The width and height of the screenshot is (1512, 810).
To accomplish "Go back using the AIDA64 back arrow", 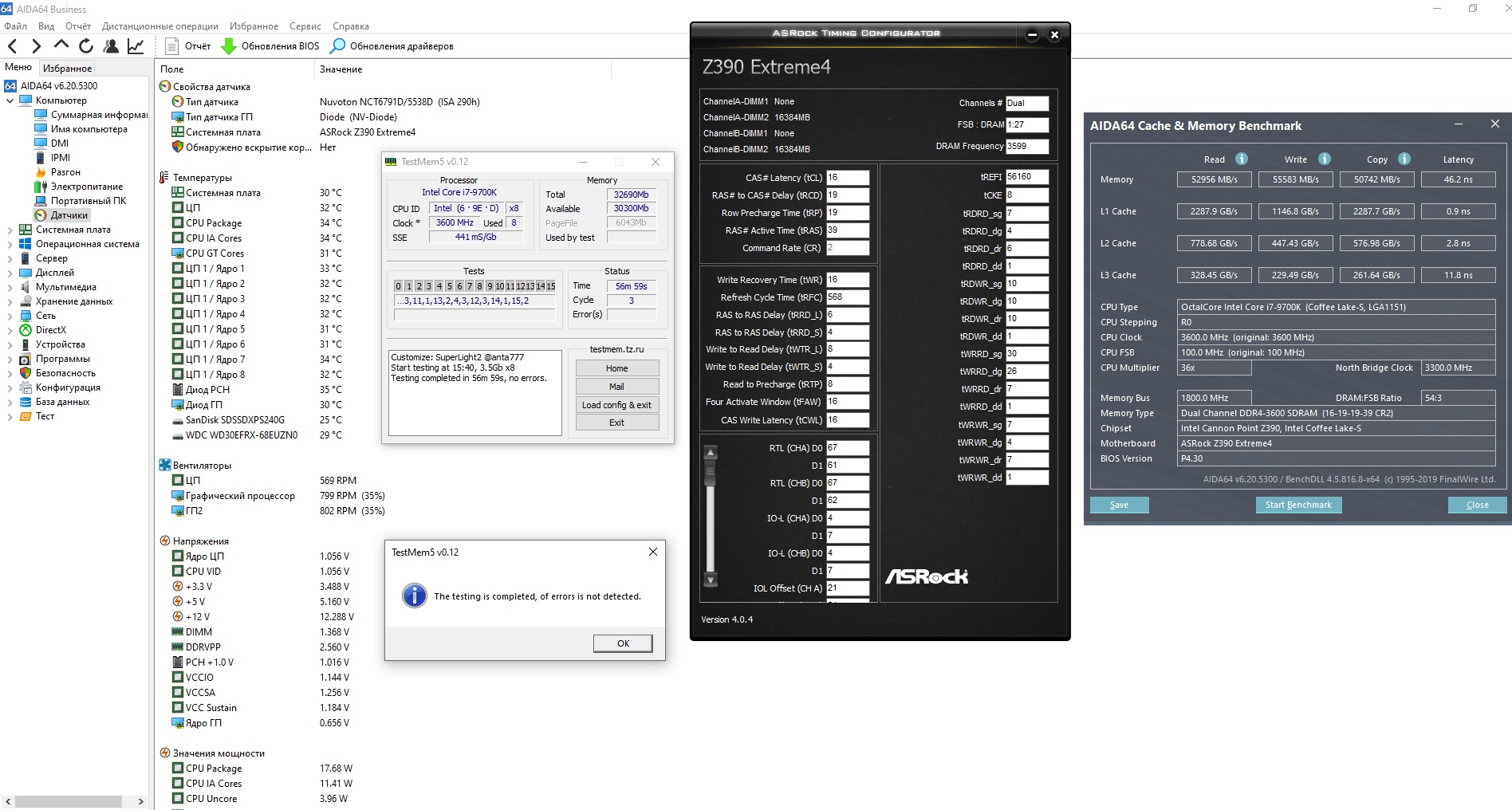I will tap(12, 46).
